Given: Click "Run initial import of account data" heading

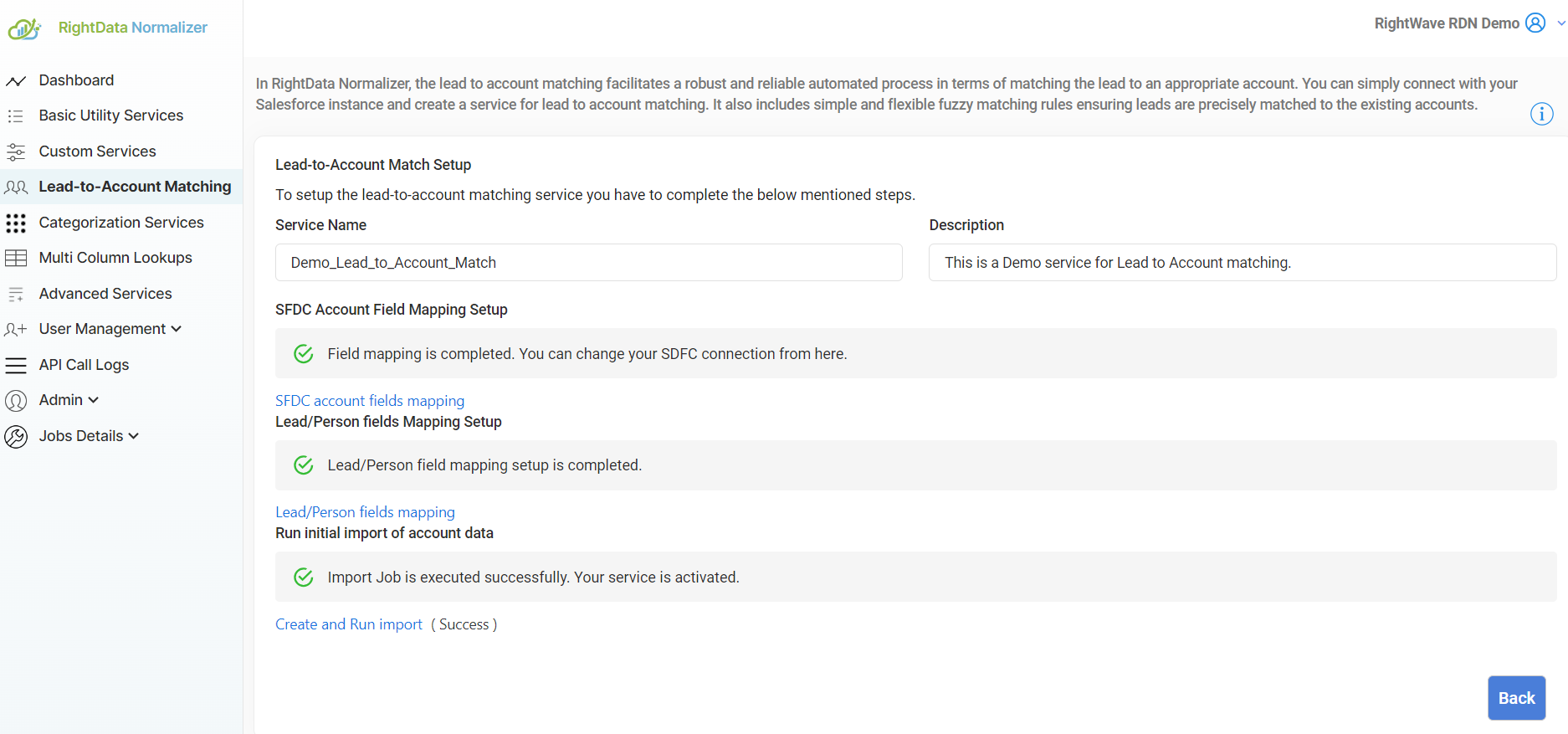Looking at the screenshot, I should pos(384,533).
